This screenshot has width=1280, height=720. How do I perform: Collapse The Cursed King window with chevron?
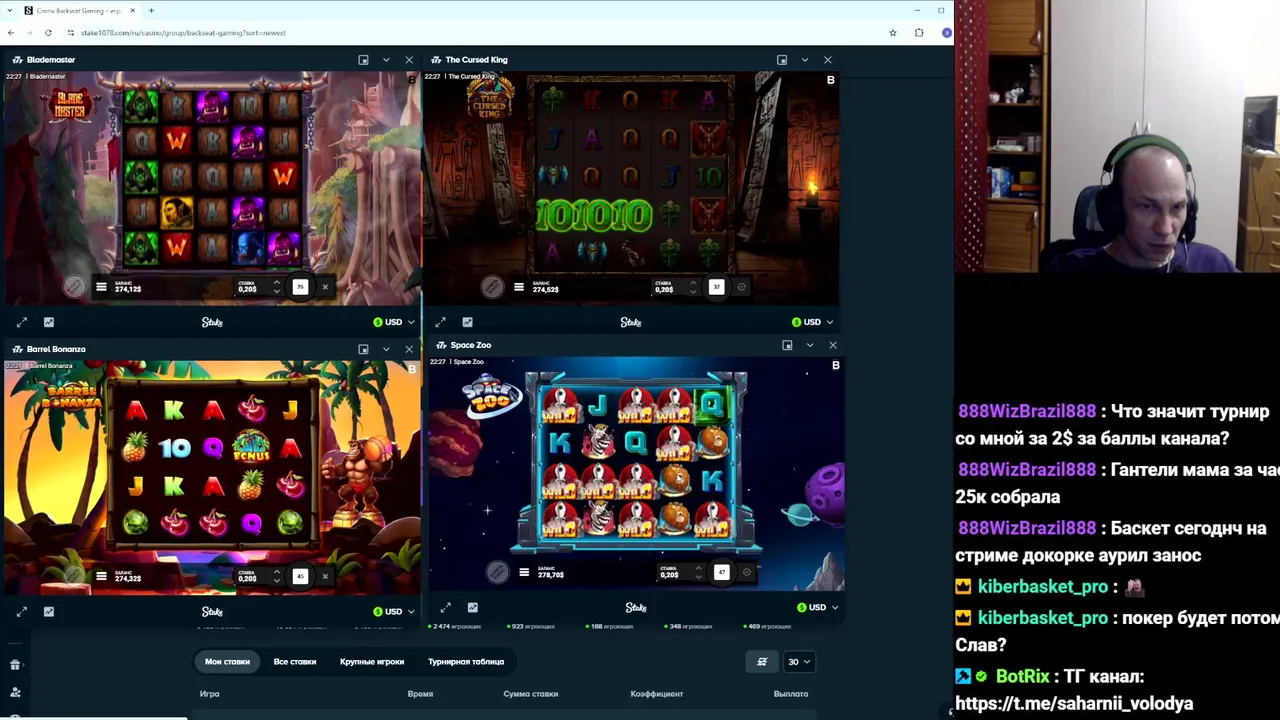(805, 60)
